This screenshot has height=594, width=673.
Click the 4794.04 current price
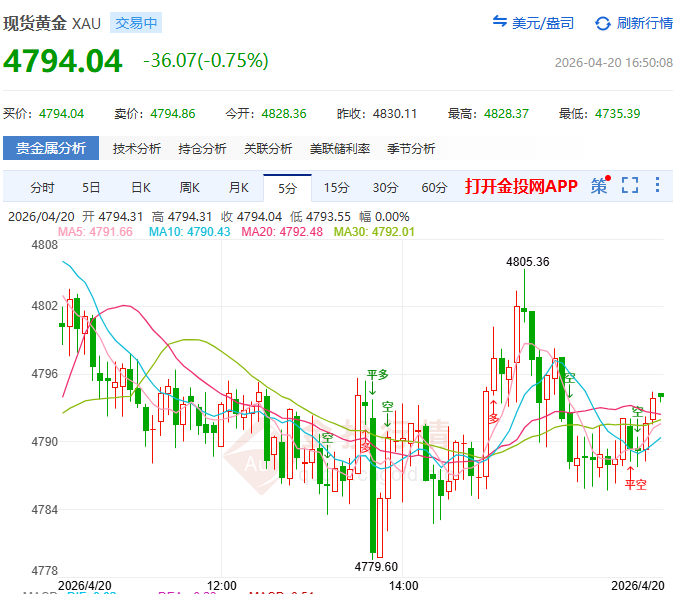click(x=63, y=61)
